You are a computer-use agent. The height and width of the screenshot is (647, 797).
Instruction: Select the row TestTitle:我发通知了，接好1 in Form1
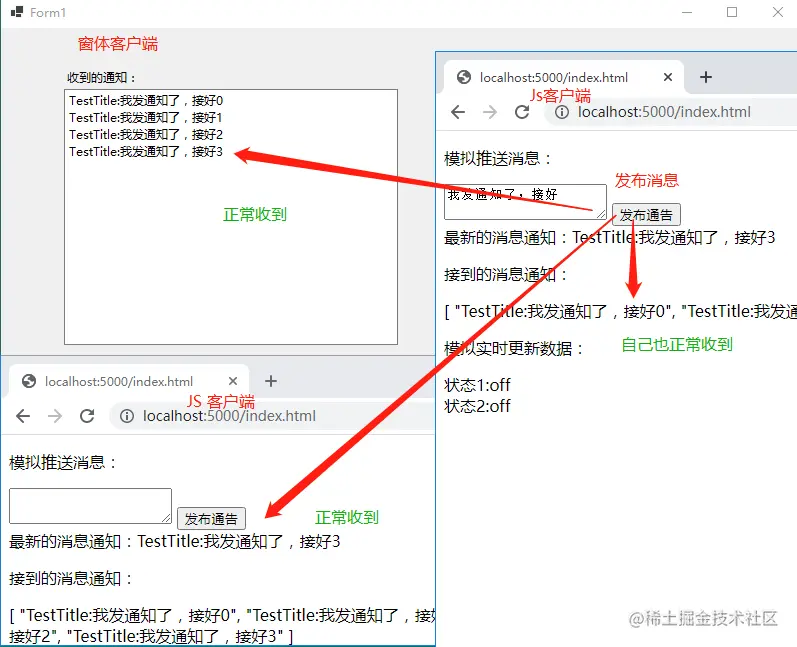(146, 117)
